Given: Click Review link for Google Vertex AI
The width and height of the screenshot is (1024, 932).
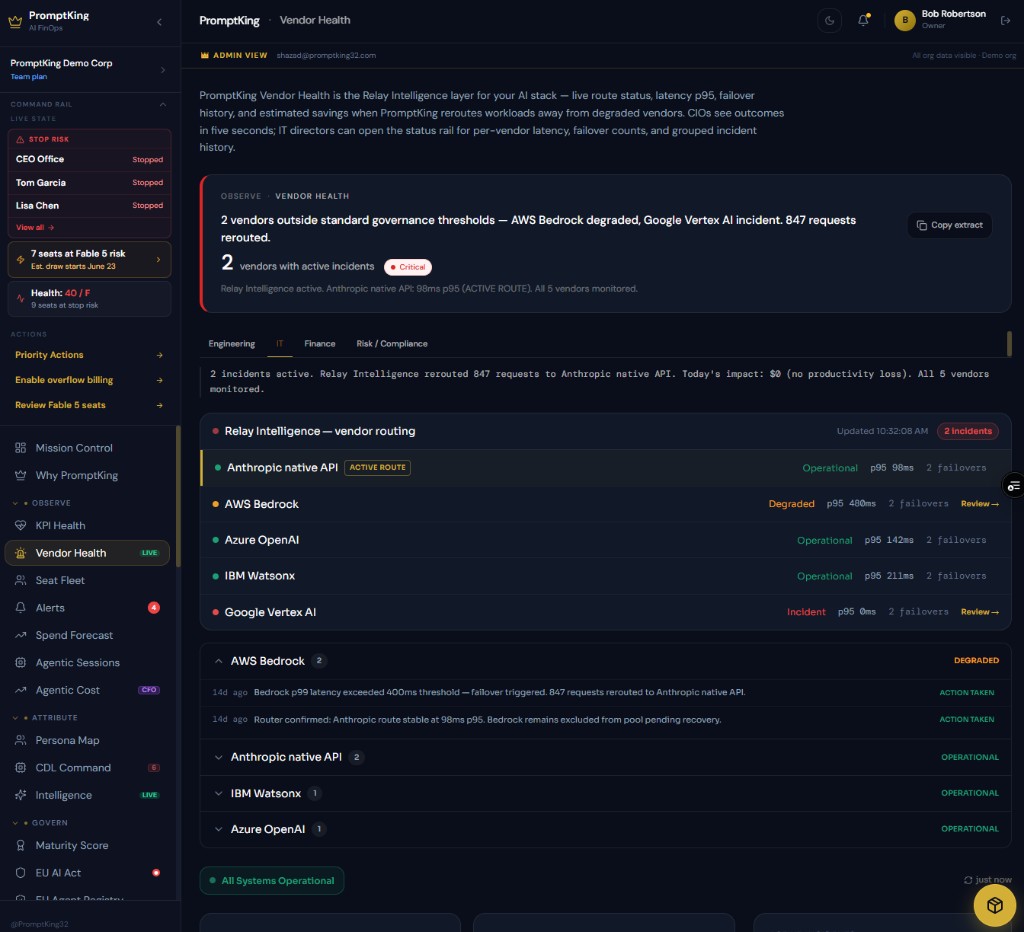Looking at the screenshot, I should pyautogui.click(x=980, y=612).
